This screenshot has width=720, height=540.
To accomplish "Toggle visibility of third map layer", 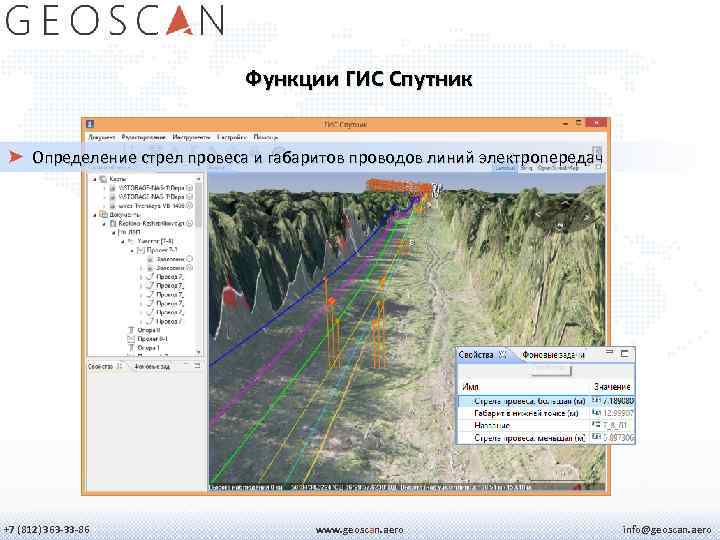I will tap(189, 206).
